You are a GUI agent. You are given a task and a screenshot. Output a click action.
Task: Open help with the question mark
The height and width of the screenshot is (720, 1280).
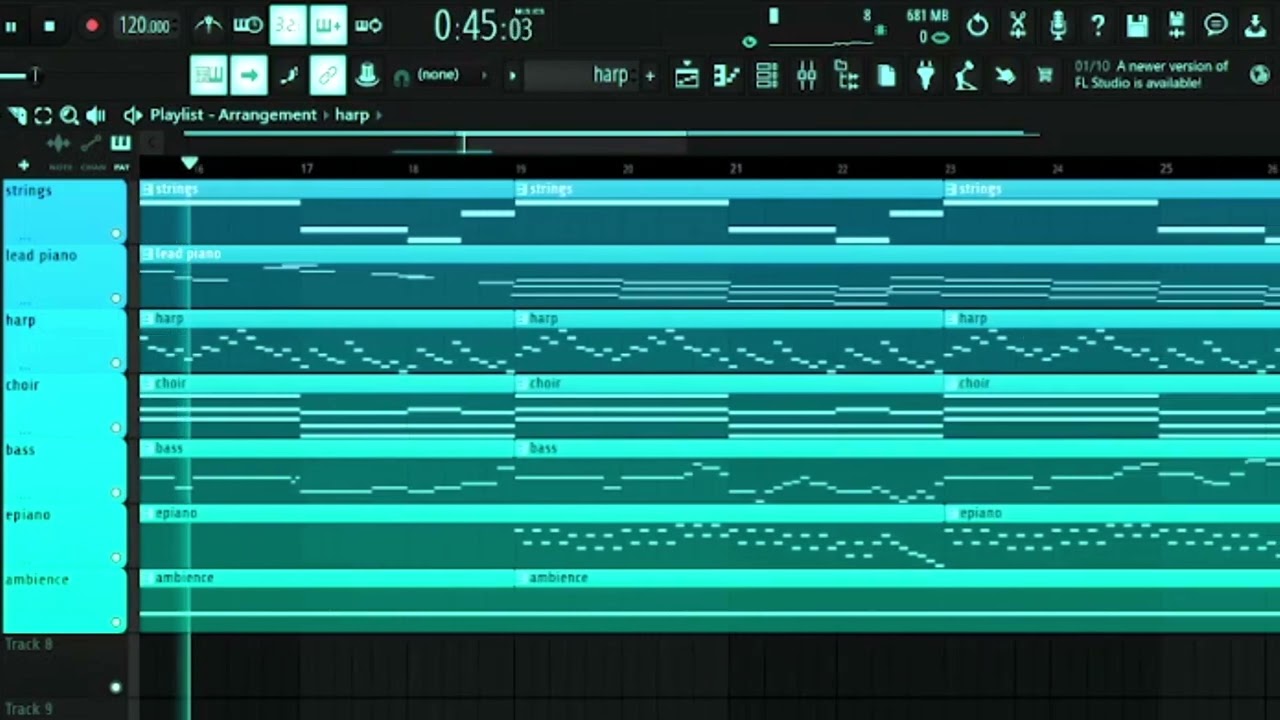[x=1097, y=25]
